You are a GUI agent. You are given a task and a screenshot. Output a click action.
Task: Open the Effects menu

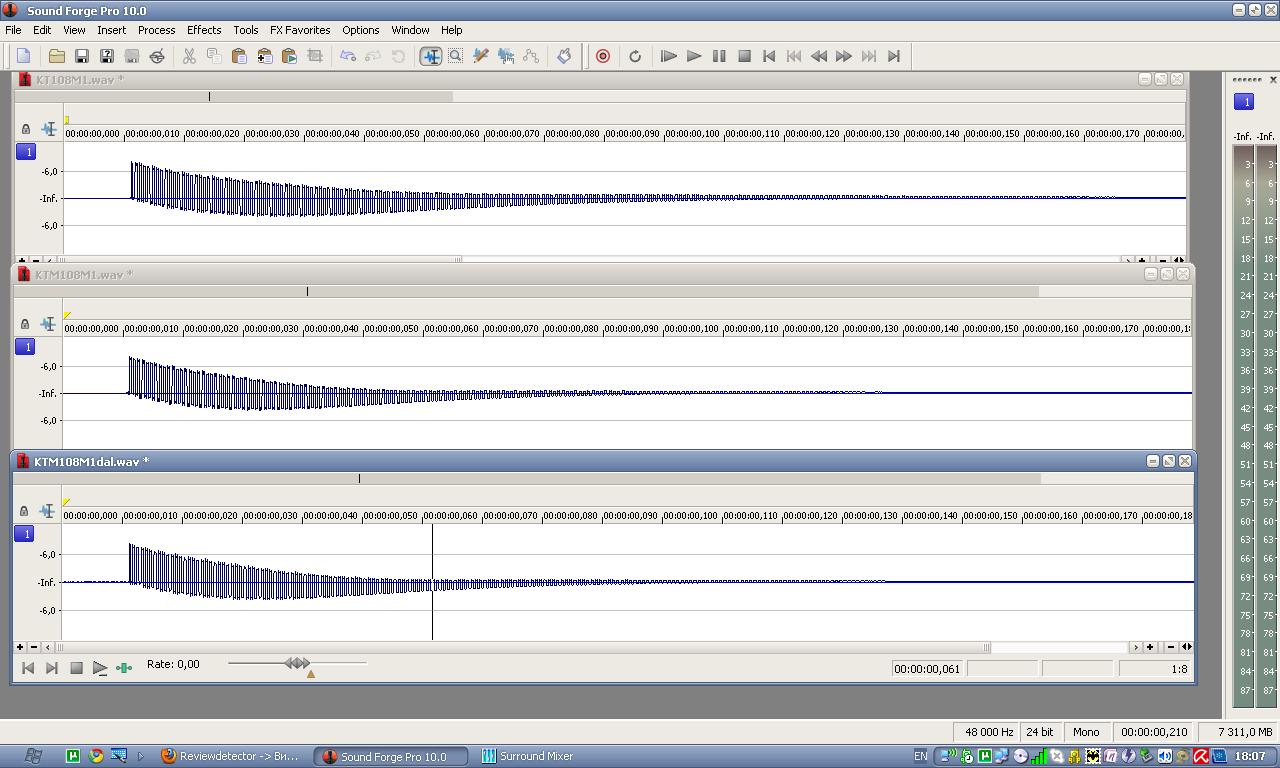(x=204, y=30)
